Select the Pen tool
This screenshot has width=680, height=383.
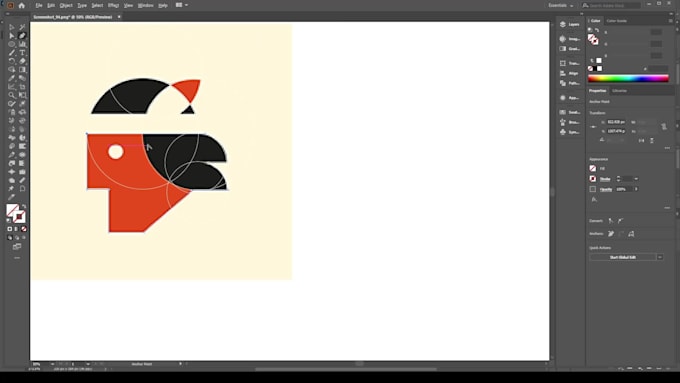point(22,36)
